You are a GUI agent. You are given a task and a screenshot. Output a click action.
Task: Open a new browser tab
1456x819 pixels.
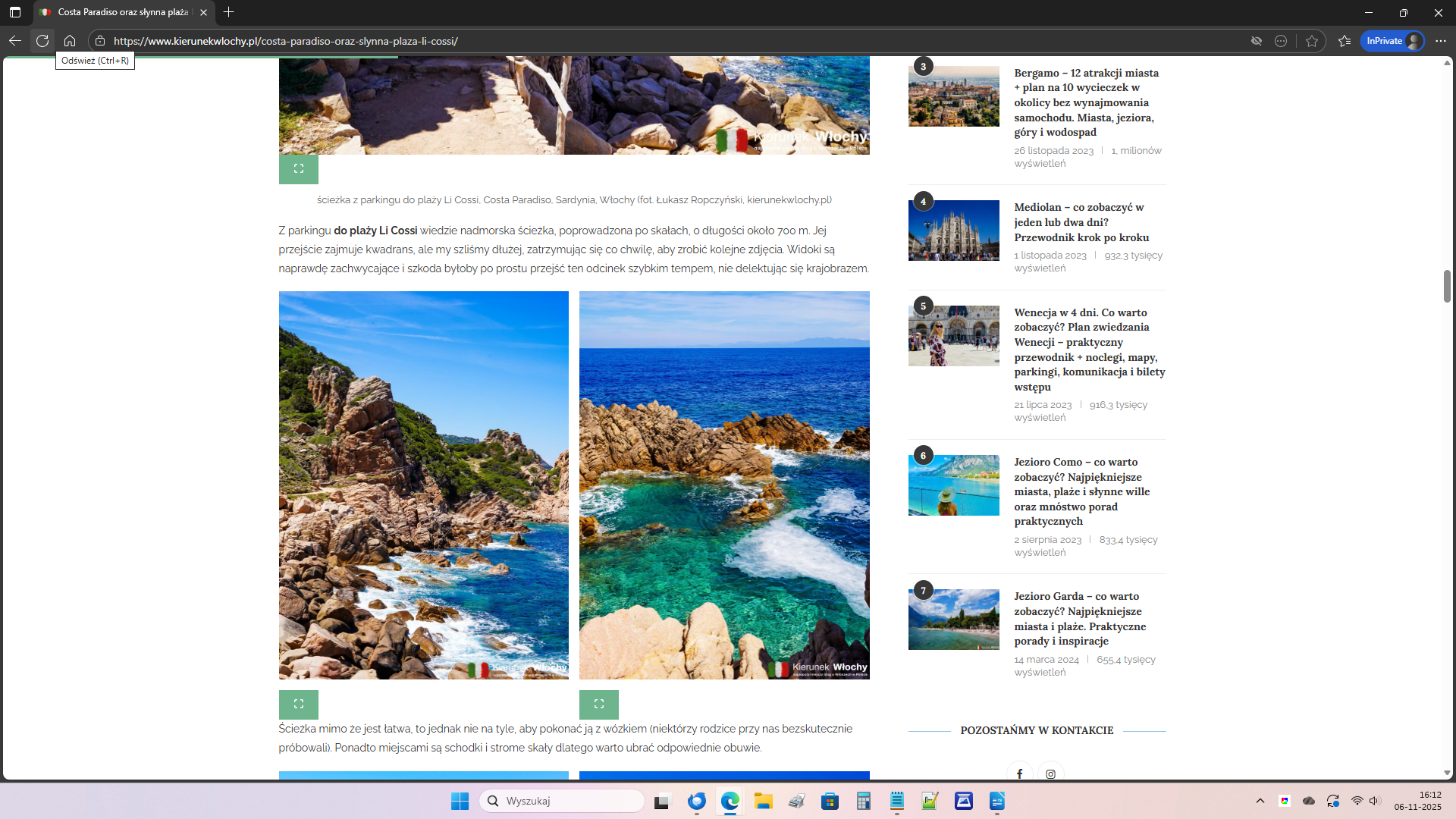coord(229,12)
